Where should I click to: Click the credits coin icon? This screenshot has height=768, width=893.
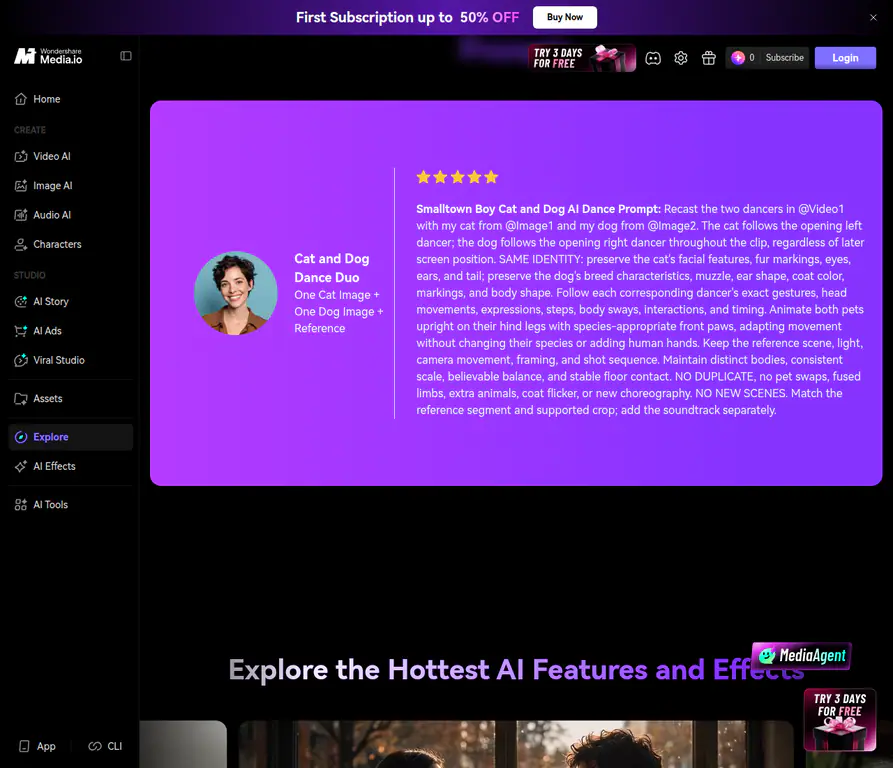(738, 58)
